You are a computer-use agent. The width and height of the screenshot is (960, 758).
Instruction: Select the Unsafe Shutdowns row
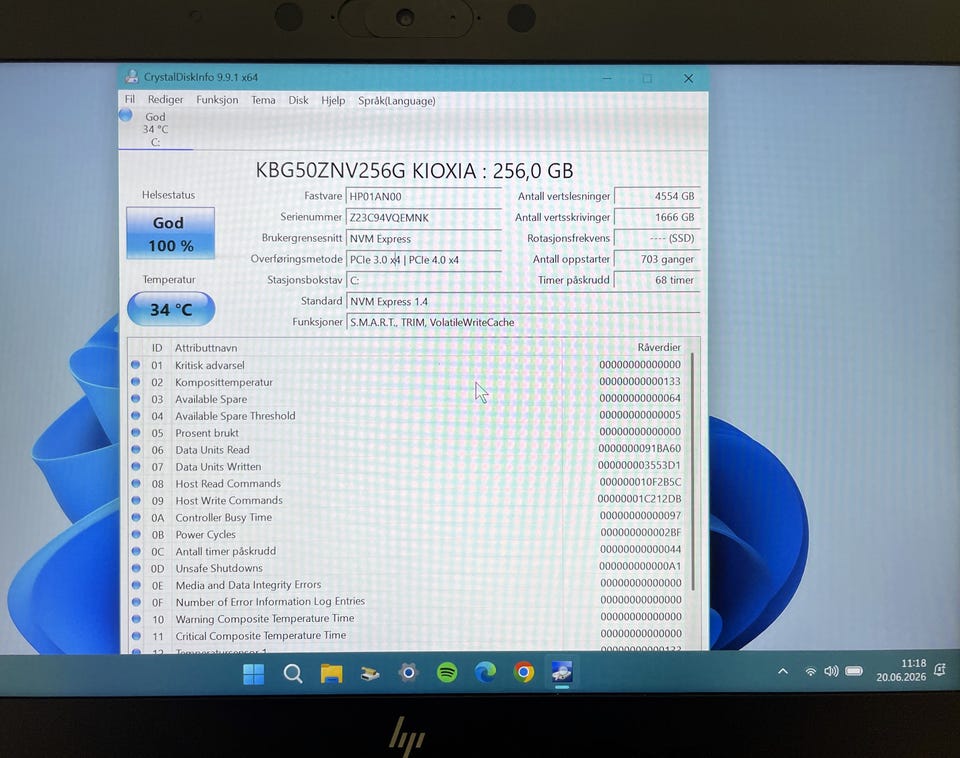[407, 568]
